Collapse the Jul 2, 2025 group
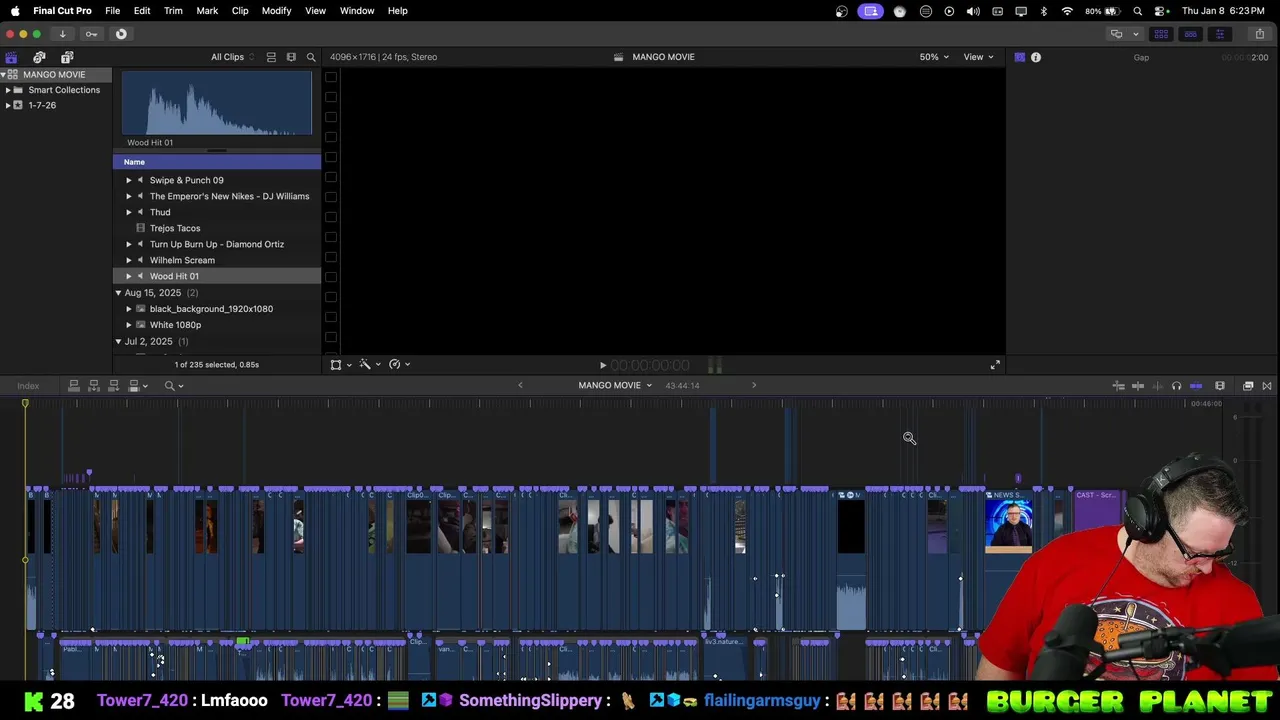This screenshot has height=720, width=1280. 118,342
